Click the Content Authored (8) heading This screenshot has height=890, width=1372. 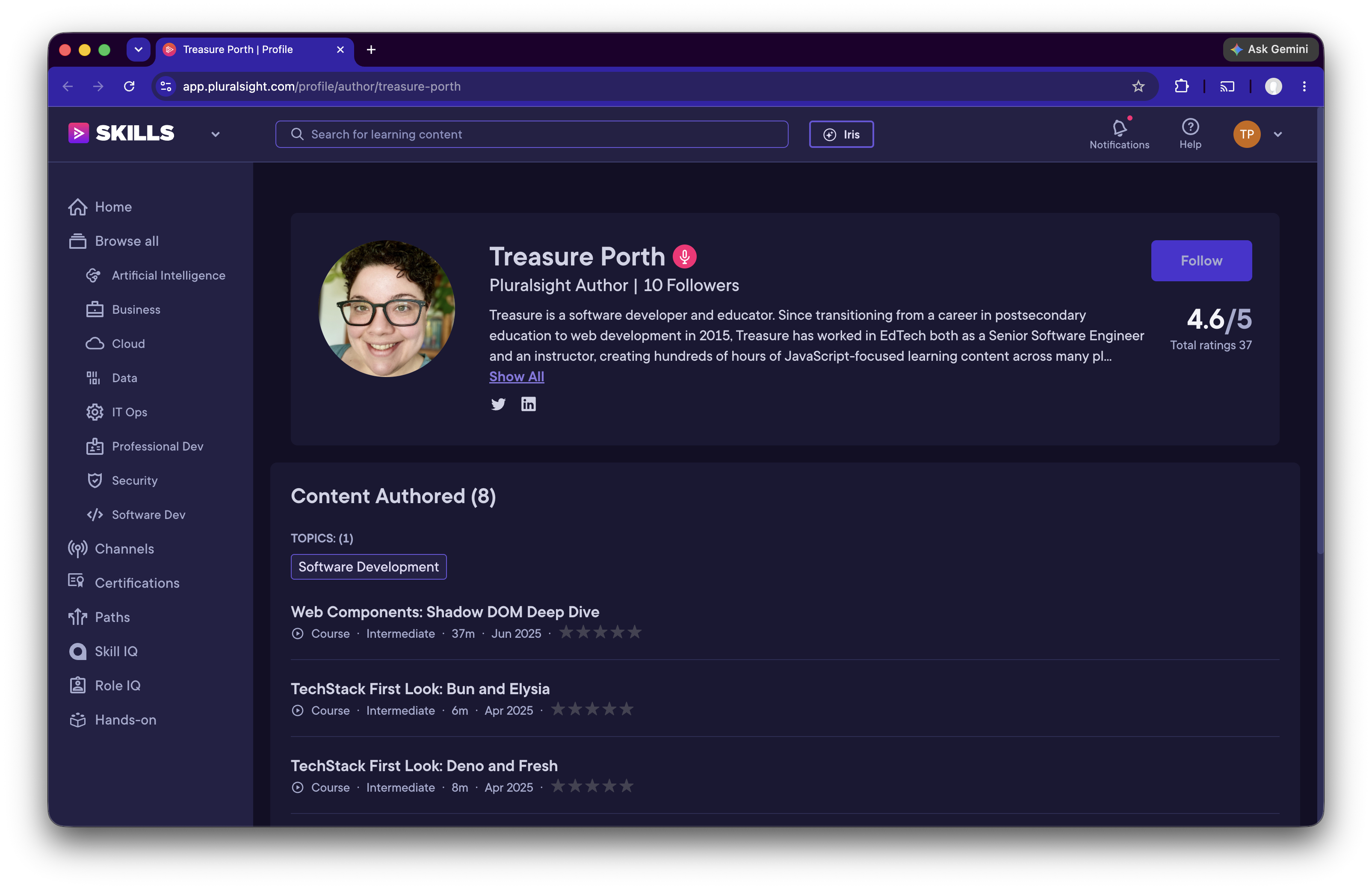[393, 496]
